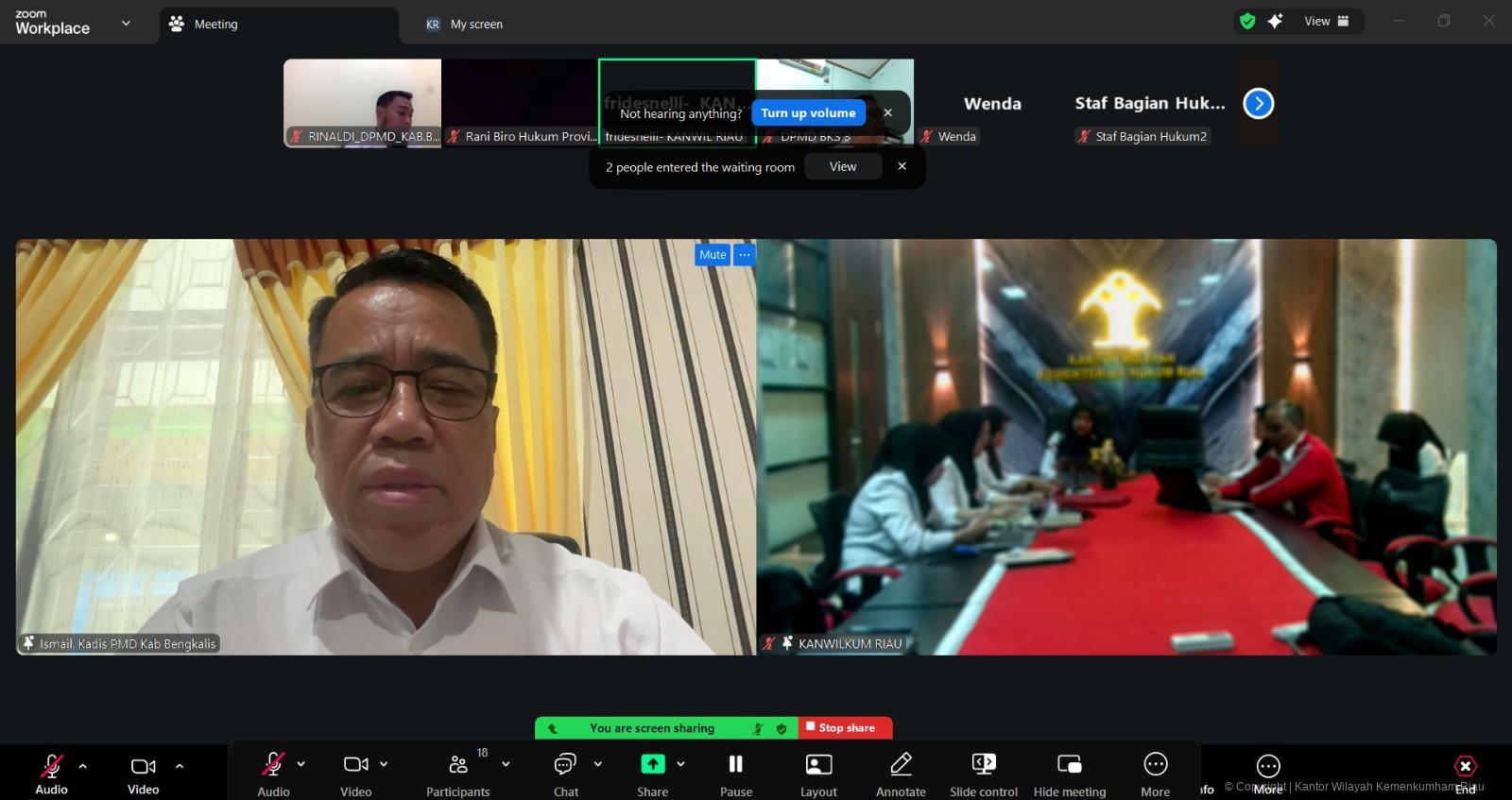Screen dimensions: 1512x800
Task: Open Slide control in shared toolbar
Action: [983, 764]
